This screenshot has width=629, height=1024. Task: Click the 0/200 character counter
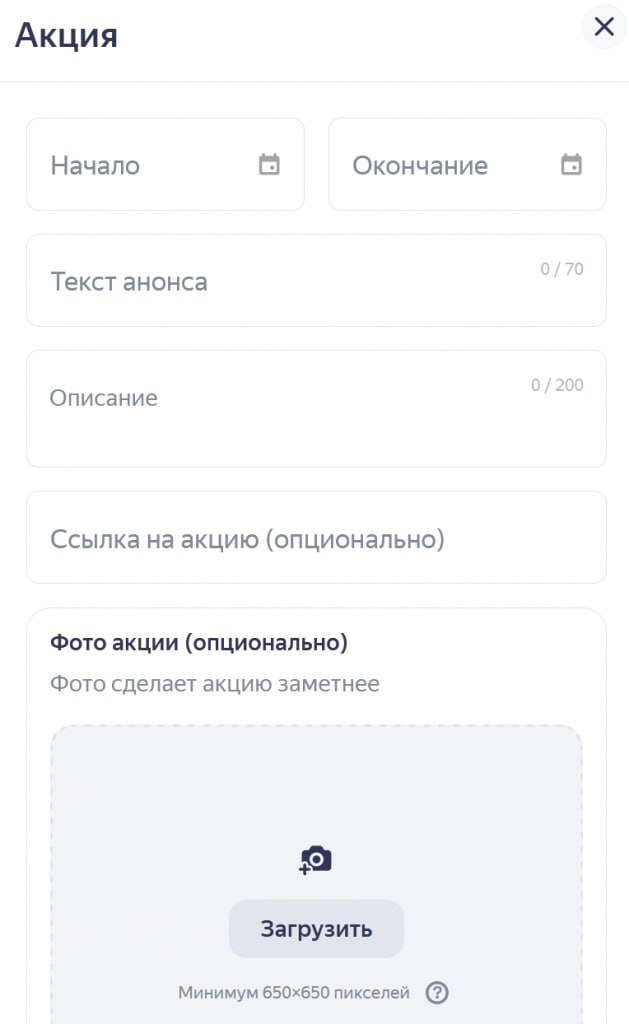tap(558, 384)
